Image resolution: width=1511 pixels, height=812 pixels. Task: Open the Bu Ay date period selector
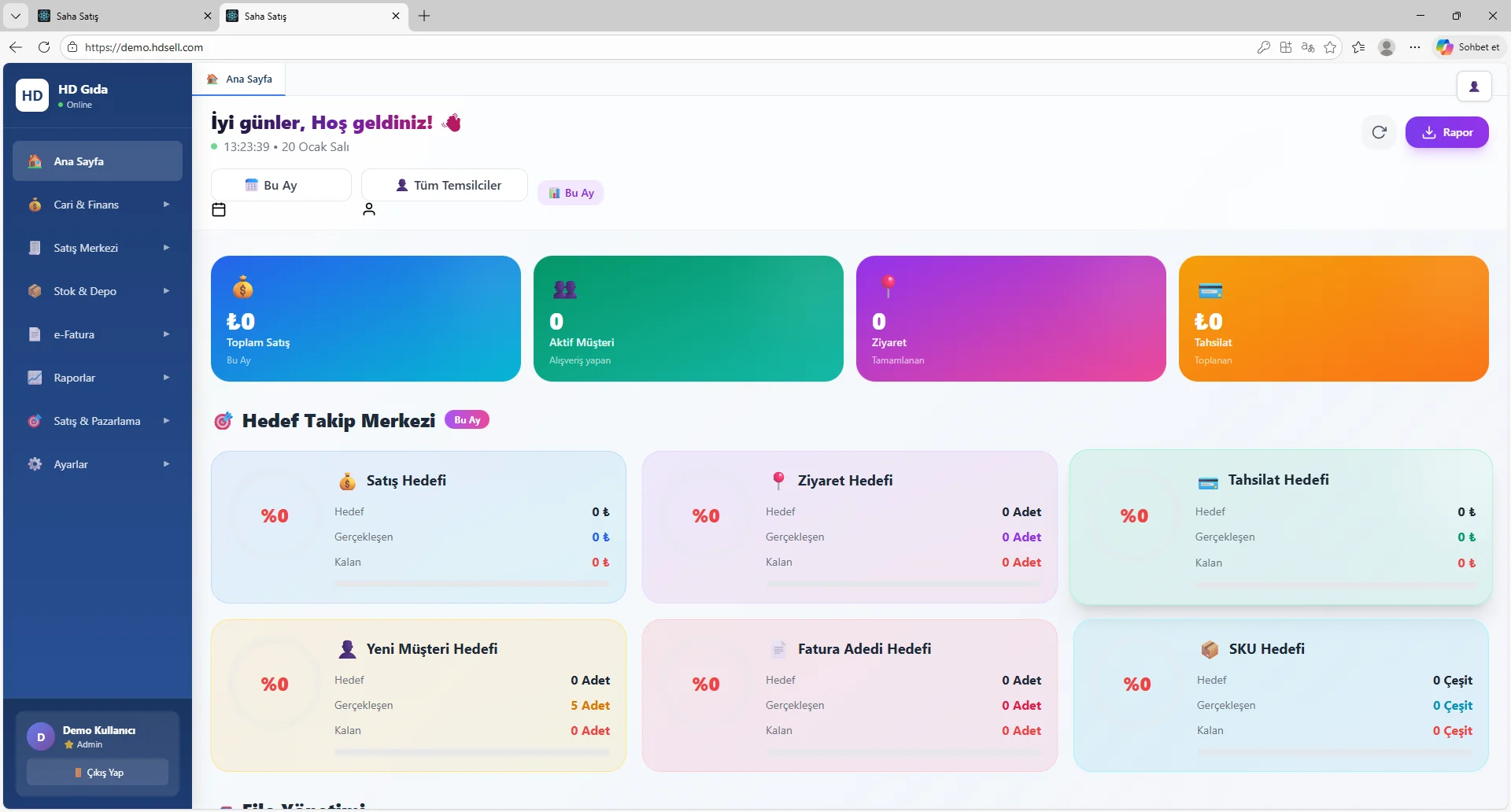coord(280,185)
